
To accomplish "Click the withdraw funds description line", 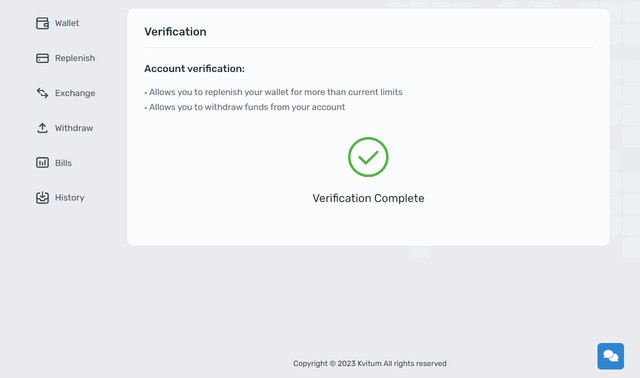I will click(x=244, y=107).
